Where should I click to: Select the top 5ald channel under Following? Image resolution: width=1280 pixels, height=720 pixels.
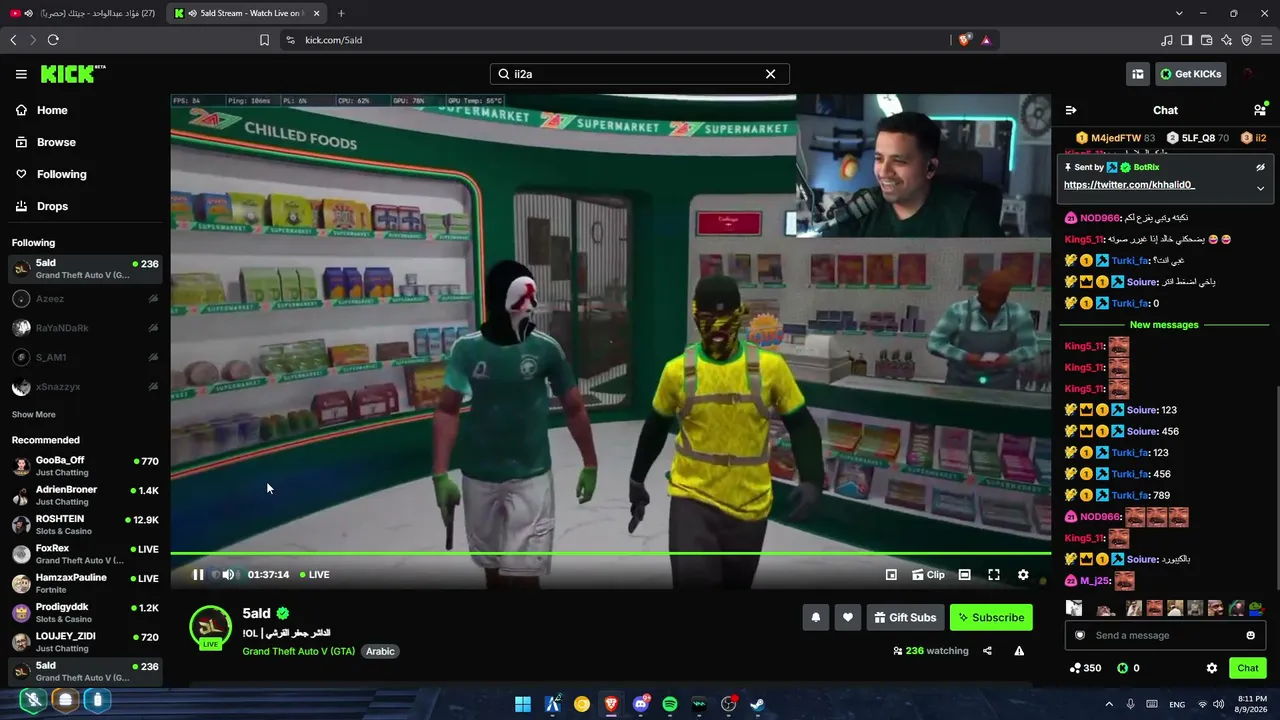coord(85,269)
